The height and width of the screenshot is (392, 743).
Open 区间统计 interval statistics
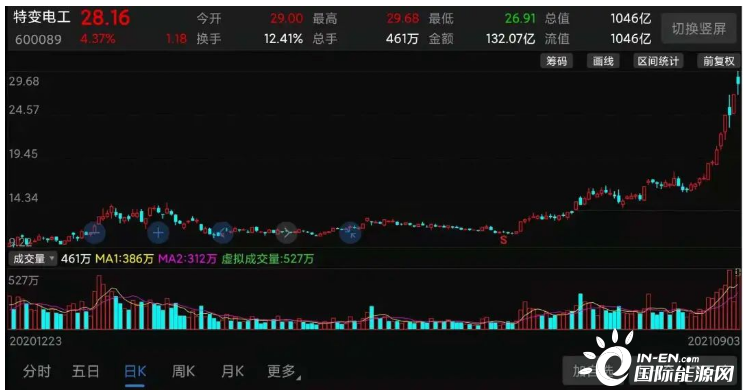pyautogui.click(x=658, y=61)
